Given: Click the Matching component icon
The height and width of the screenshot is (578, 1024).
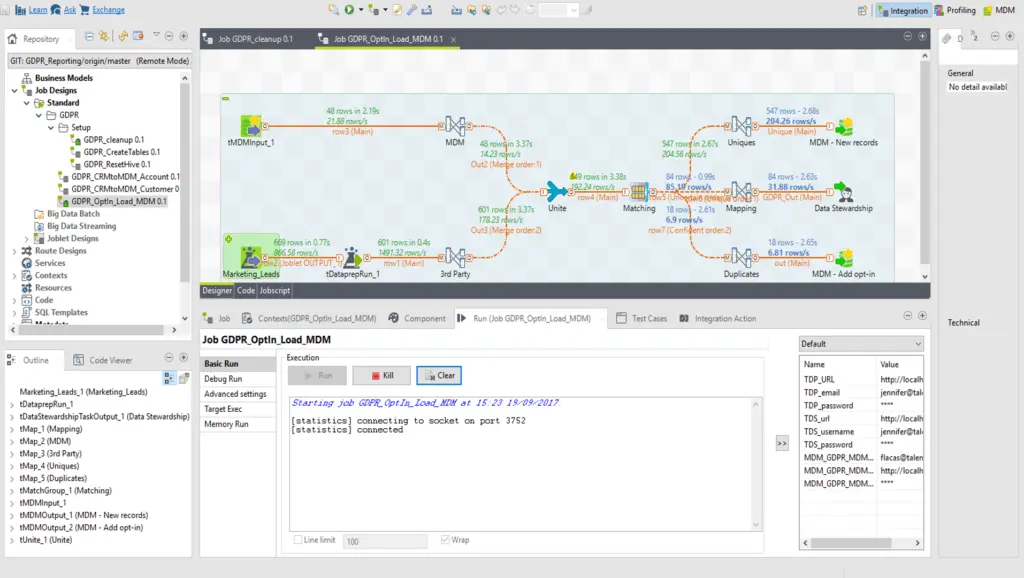Looking at the screenshot, I should tap(639, 191).
